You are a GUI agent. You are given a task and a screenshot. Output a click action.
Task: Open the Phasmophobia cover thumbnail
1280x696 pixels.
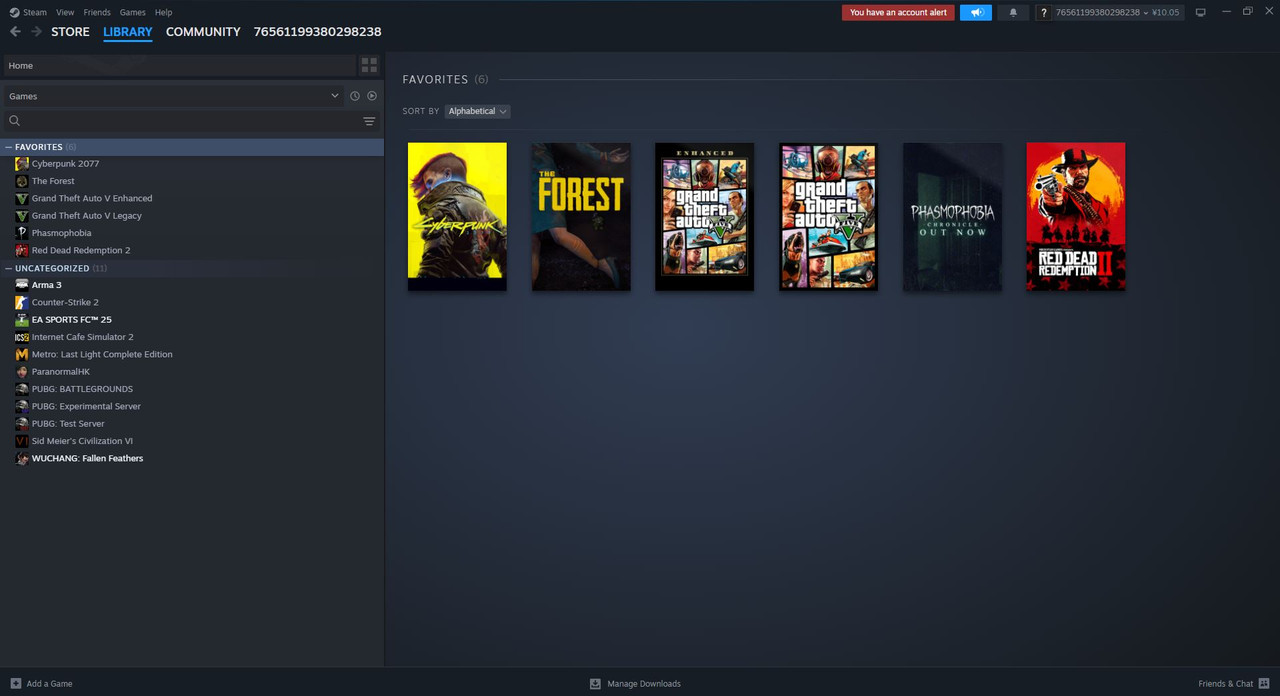952,217
